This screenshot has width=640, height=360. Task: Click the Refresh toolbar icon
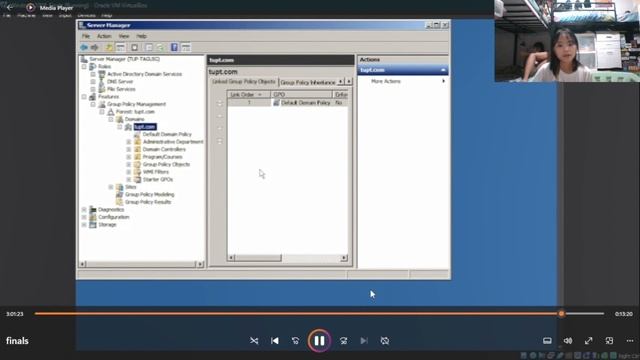(160, 47)
